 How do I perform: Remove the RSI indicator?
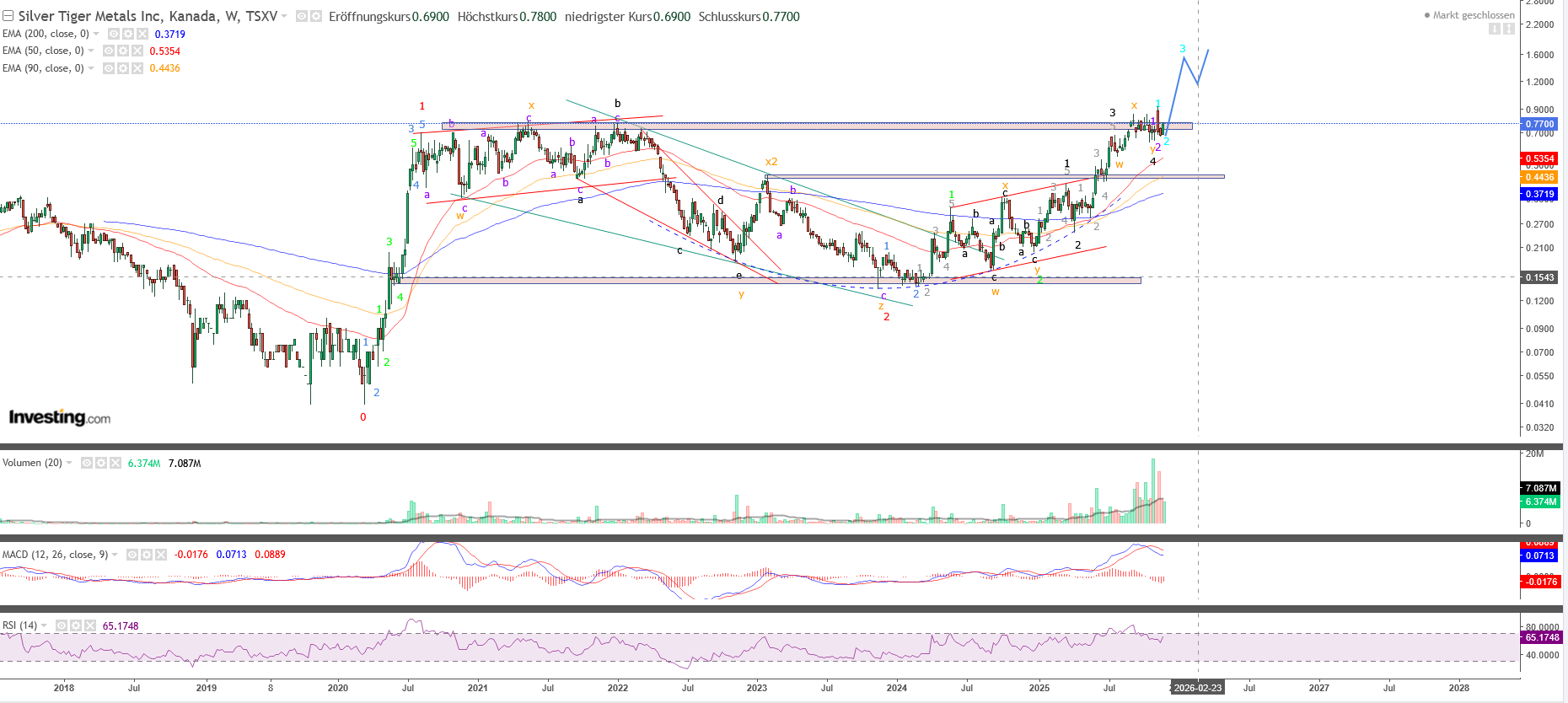pos(90,625)
